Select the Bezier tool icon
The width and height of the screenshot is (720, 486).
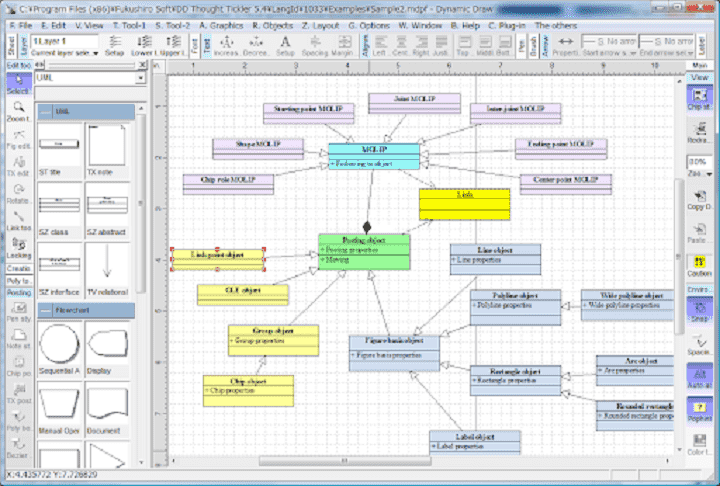point(19,449)
